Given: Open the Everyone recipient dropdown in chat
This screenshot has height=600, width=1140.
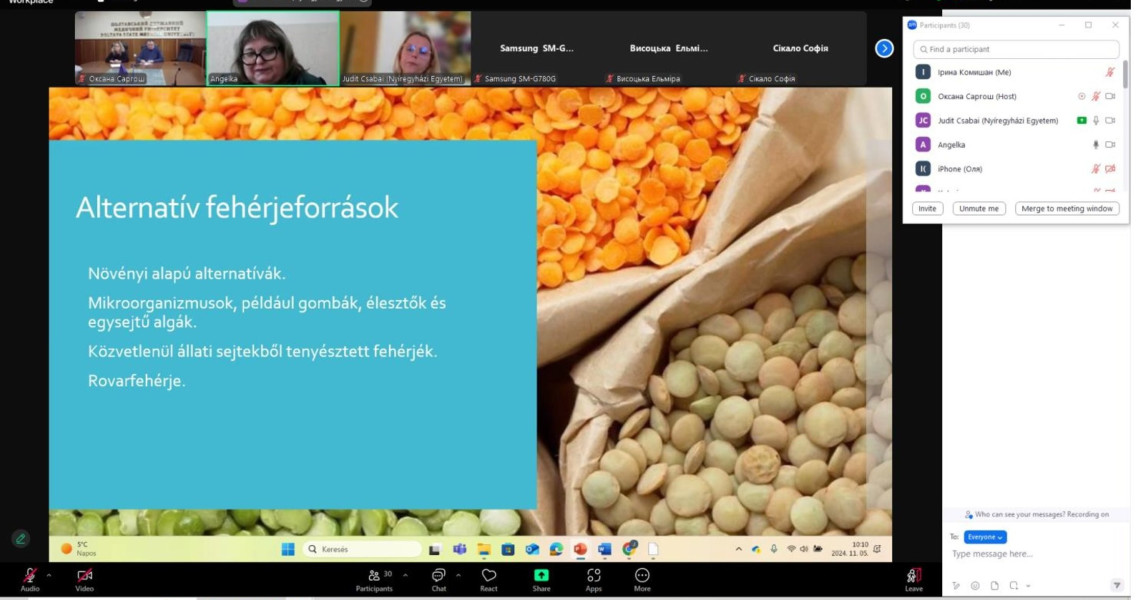Looking at the screenshot, I should (984, 537).
